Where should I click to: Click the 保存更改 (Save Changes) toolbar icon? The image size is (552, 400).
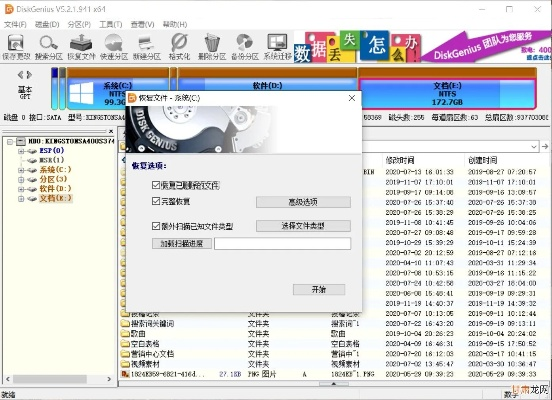16,47
